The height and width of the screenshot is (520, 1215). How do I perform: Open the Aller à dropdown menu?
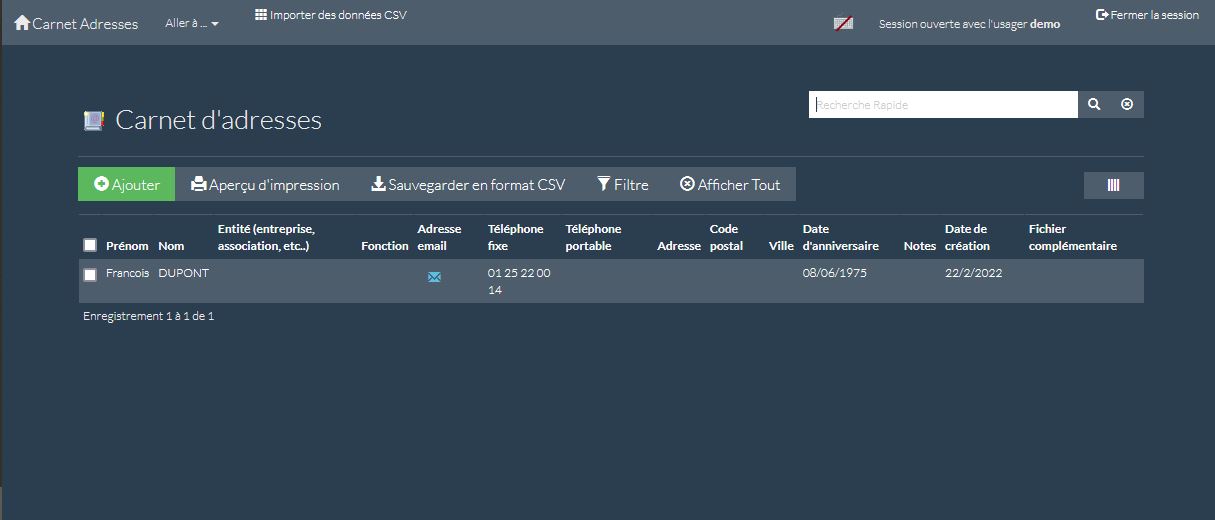click(192, 23)
